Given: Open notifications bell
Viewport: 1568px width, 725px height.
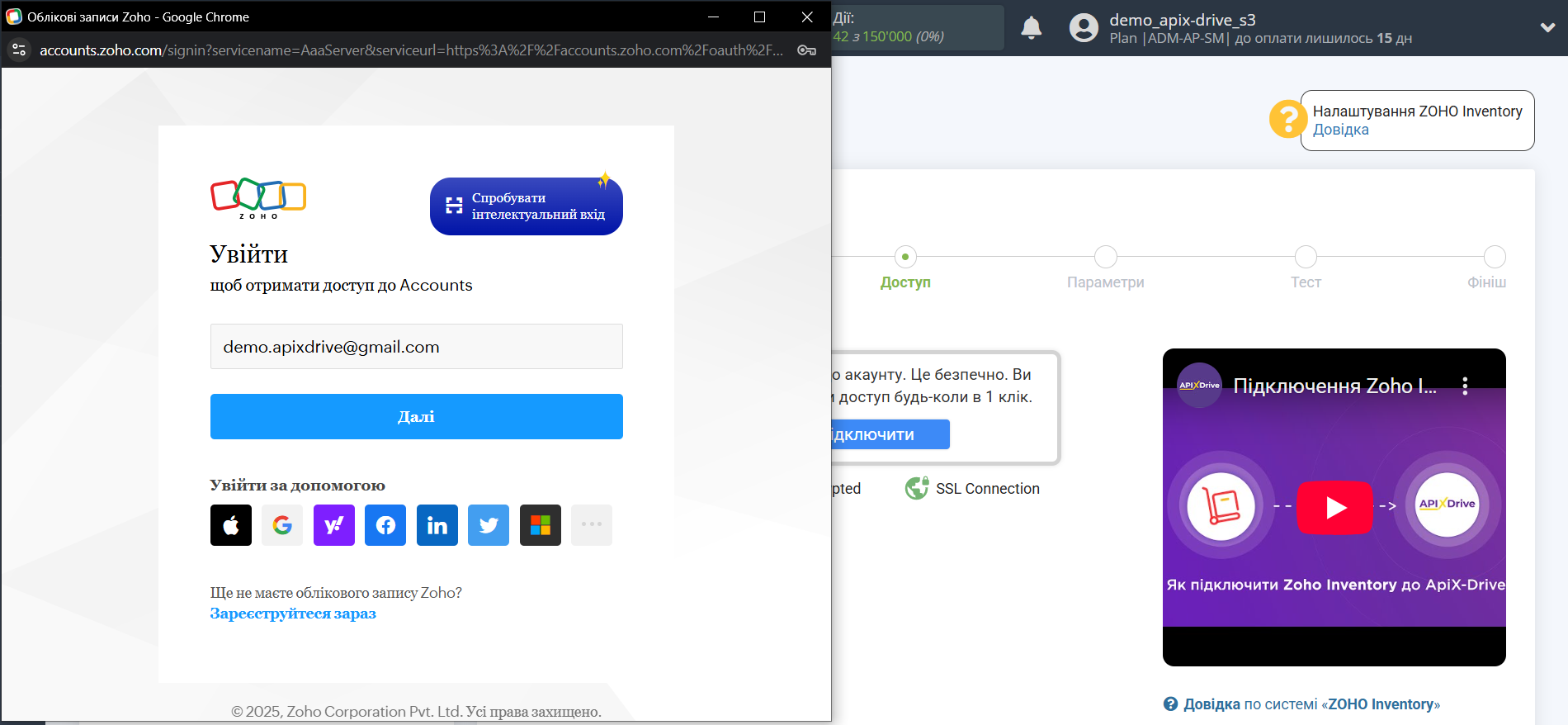Looking at the screenshot, I should point(1032,28).
